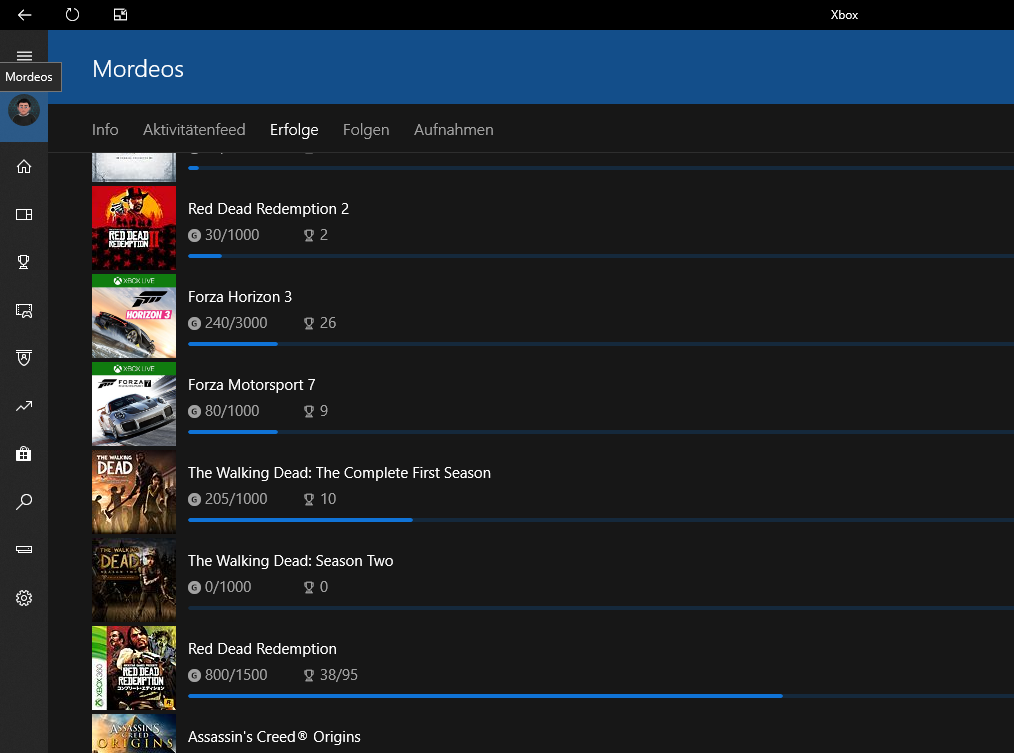Viewport: 1014px width, 753px height.
Task: Open The Walking Dead First Season cover
Action: pos(134,492)
